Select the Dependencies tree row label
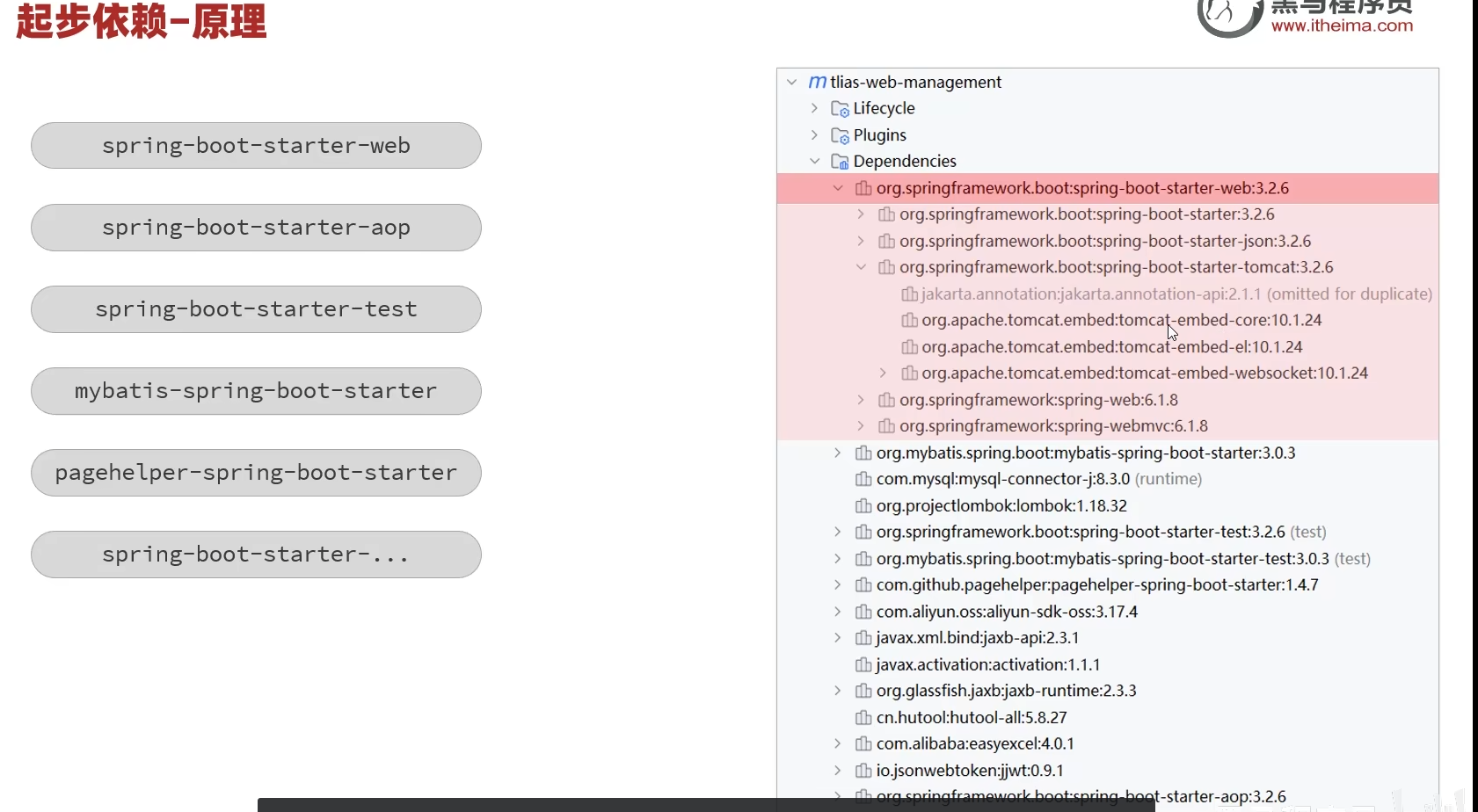 coord(905,161)
